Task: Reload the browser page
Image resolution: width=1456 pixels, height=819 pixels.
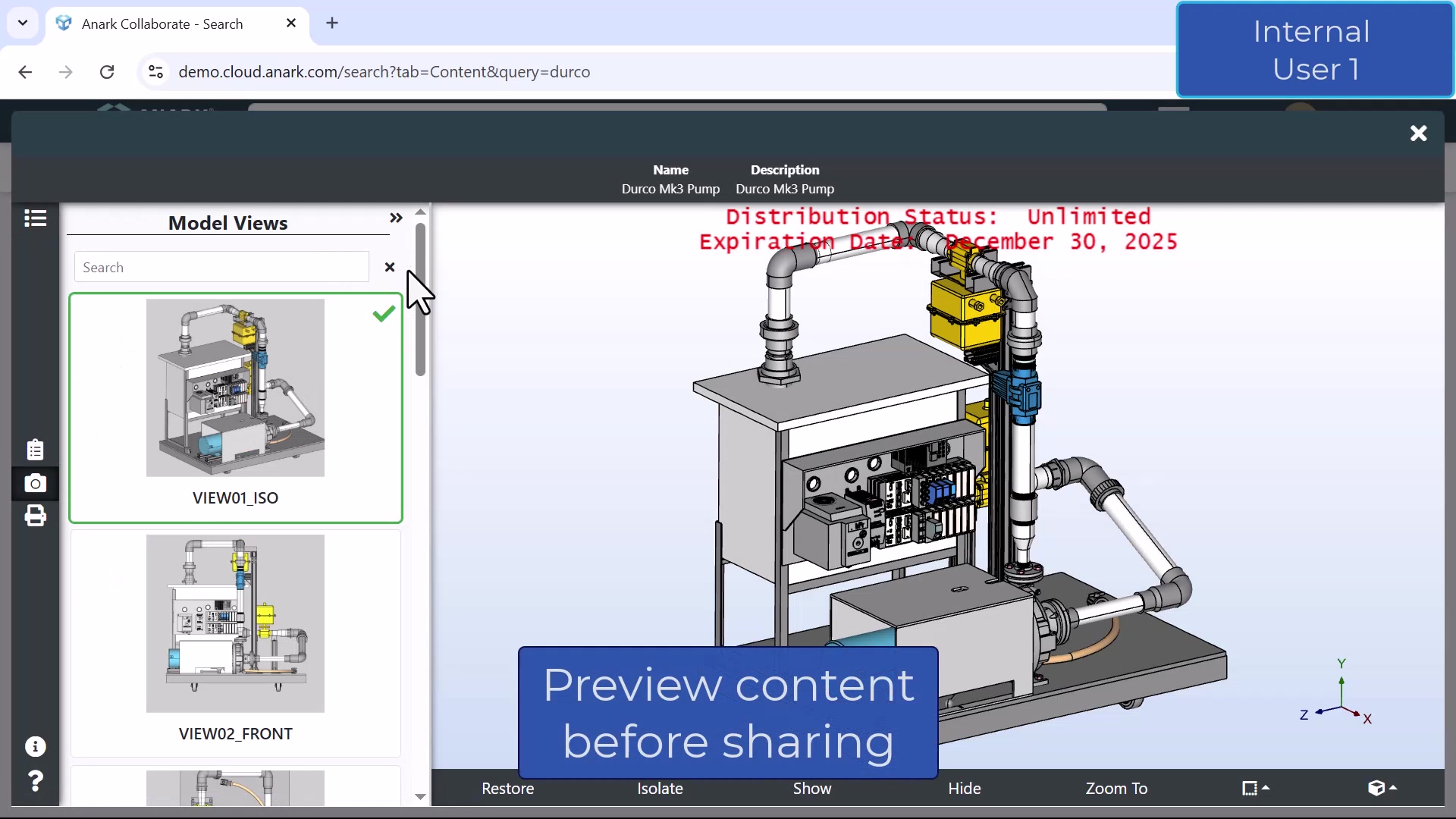Action: pos(107,72)
